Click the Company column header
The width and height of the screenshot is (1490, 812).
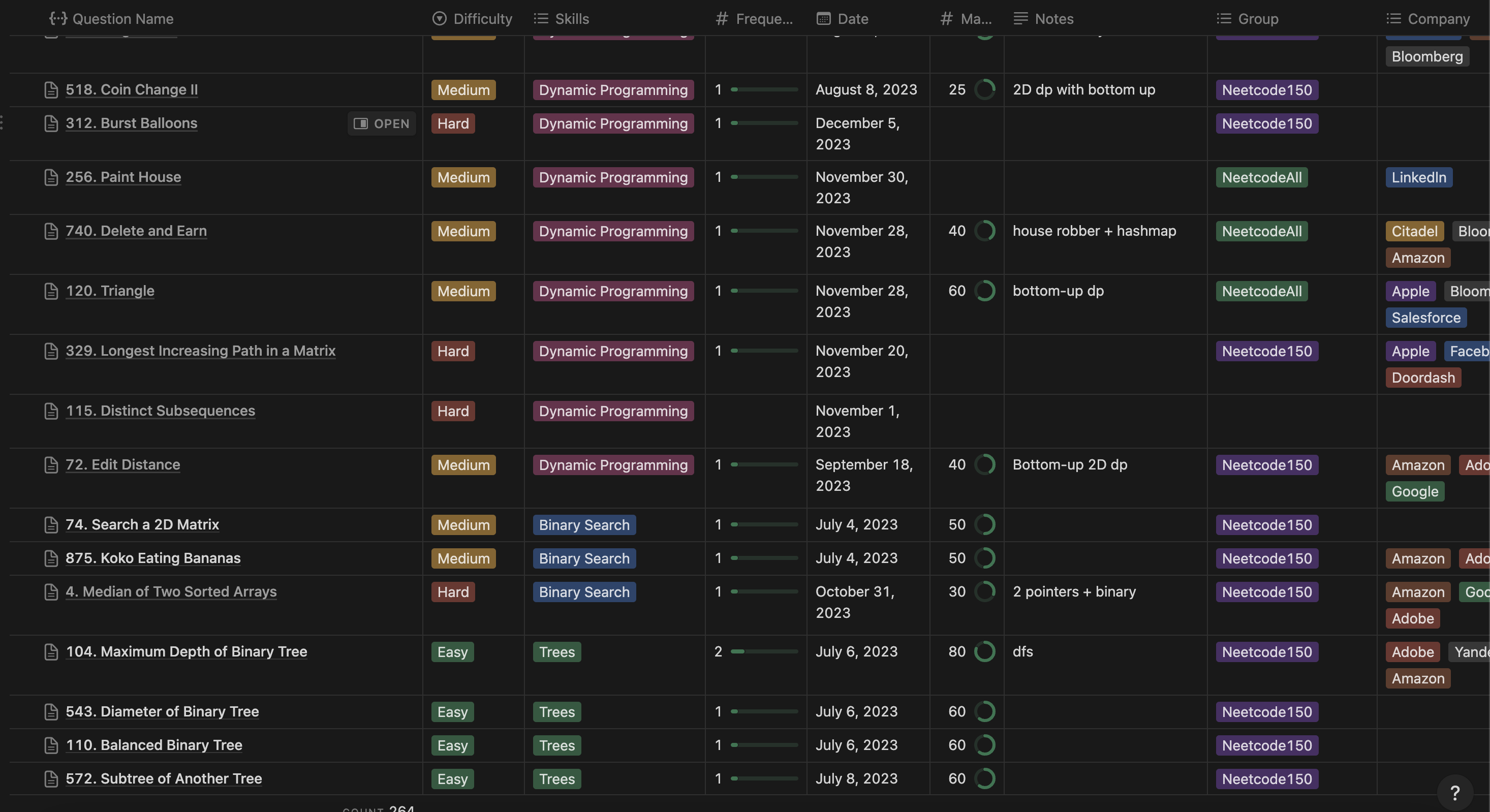pyautogui.click(x=1438, y=18)
